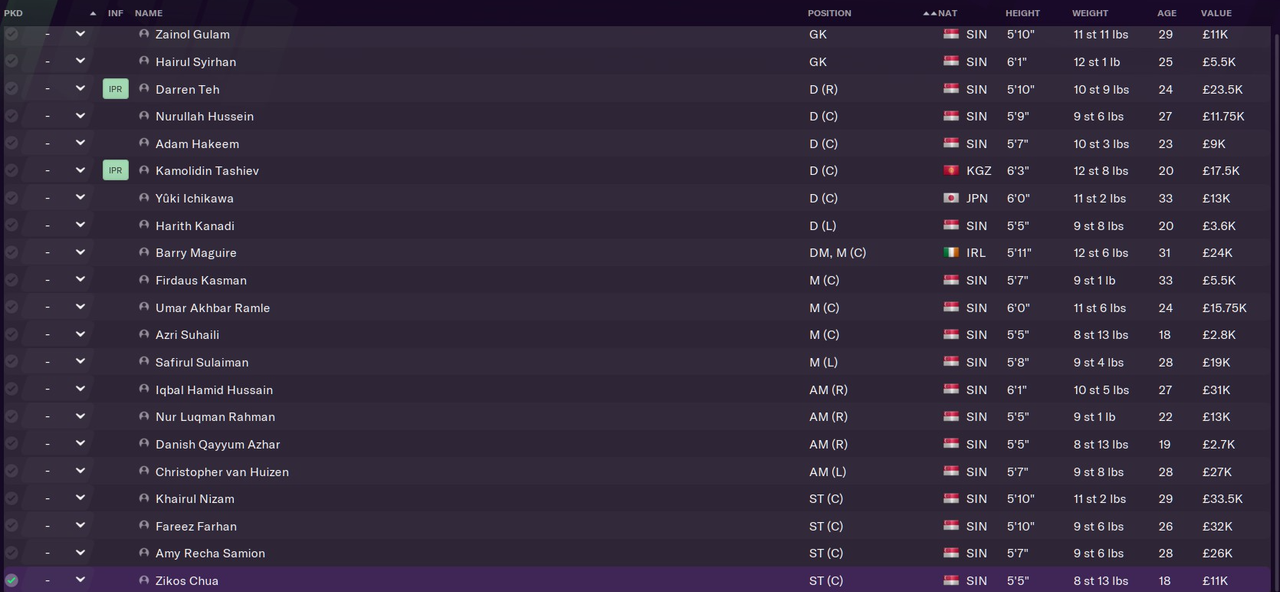Open player info icon beside Azri Suhaili

coord(144,335)
